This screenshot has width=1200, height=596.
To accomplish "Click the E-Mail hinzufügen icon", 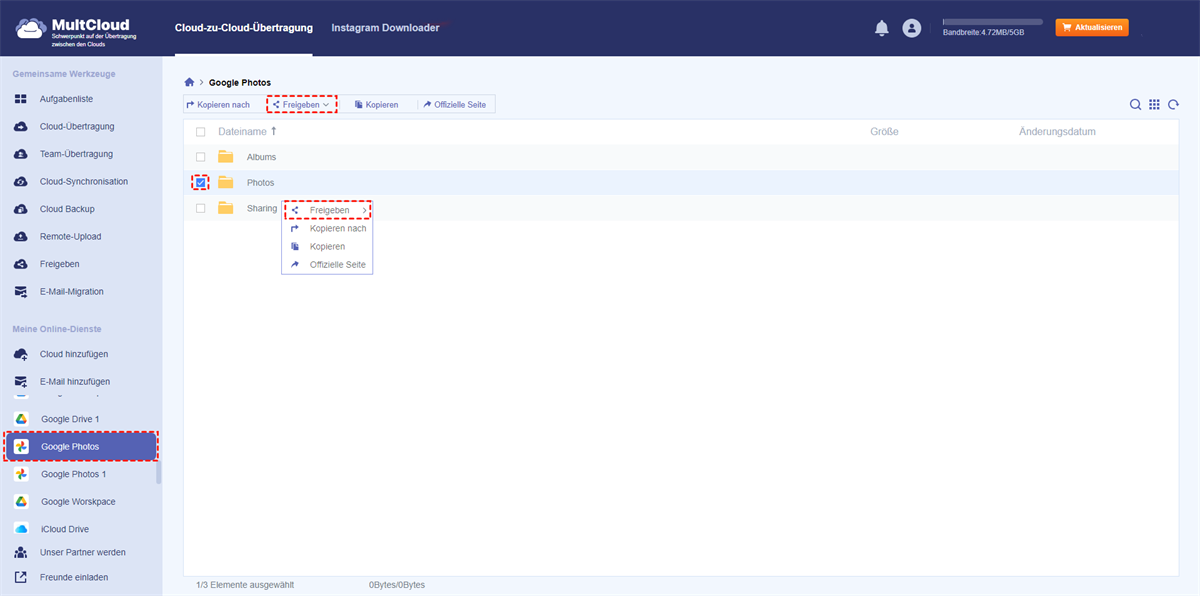I will point(20,382).
